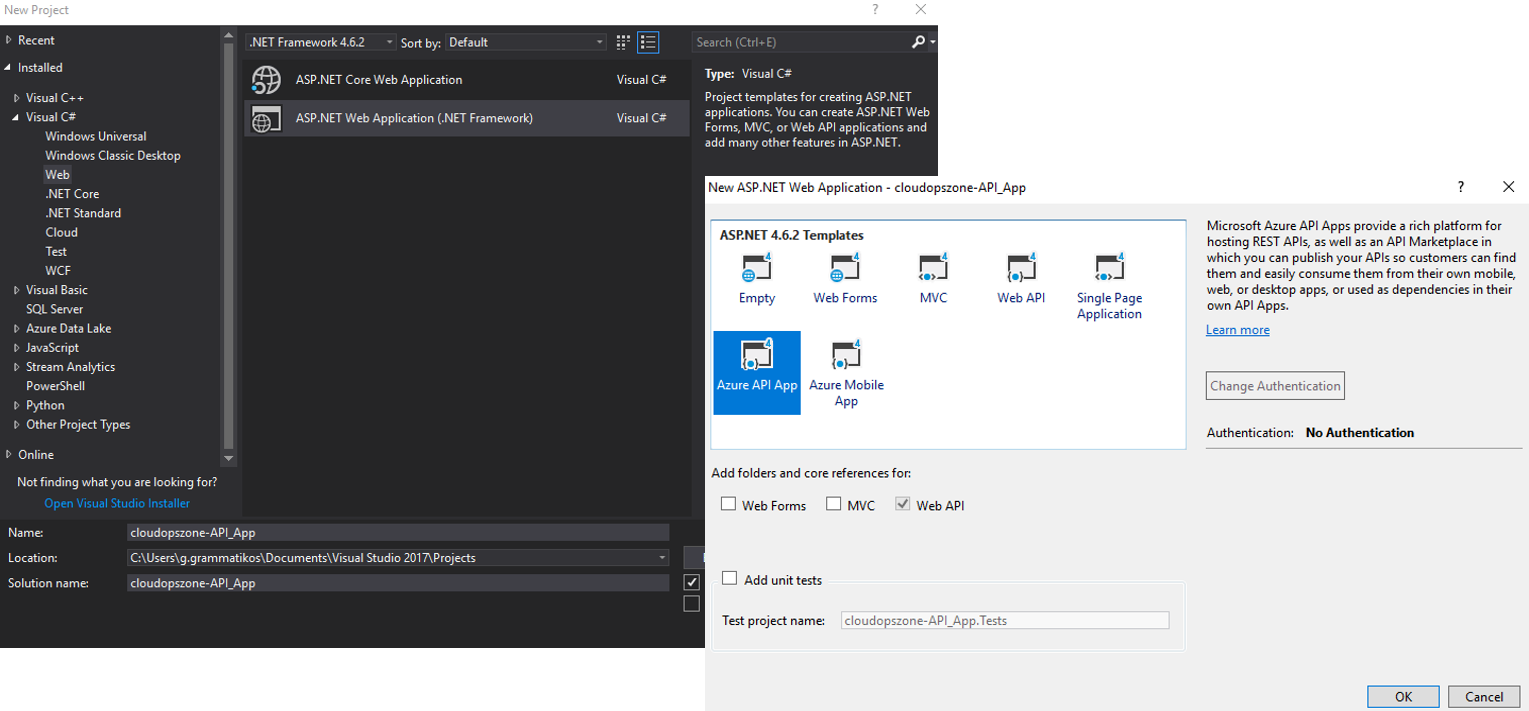The height and width of the screenshot is (711, 1529).
Task: Collapse the Visual C# node
Action: pyautogui.click(x=17, y=117)
